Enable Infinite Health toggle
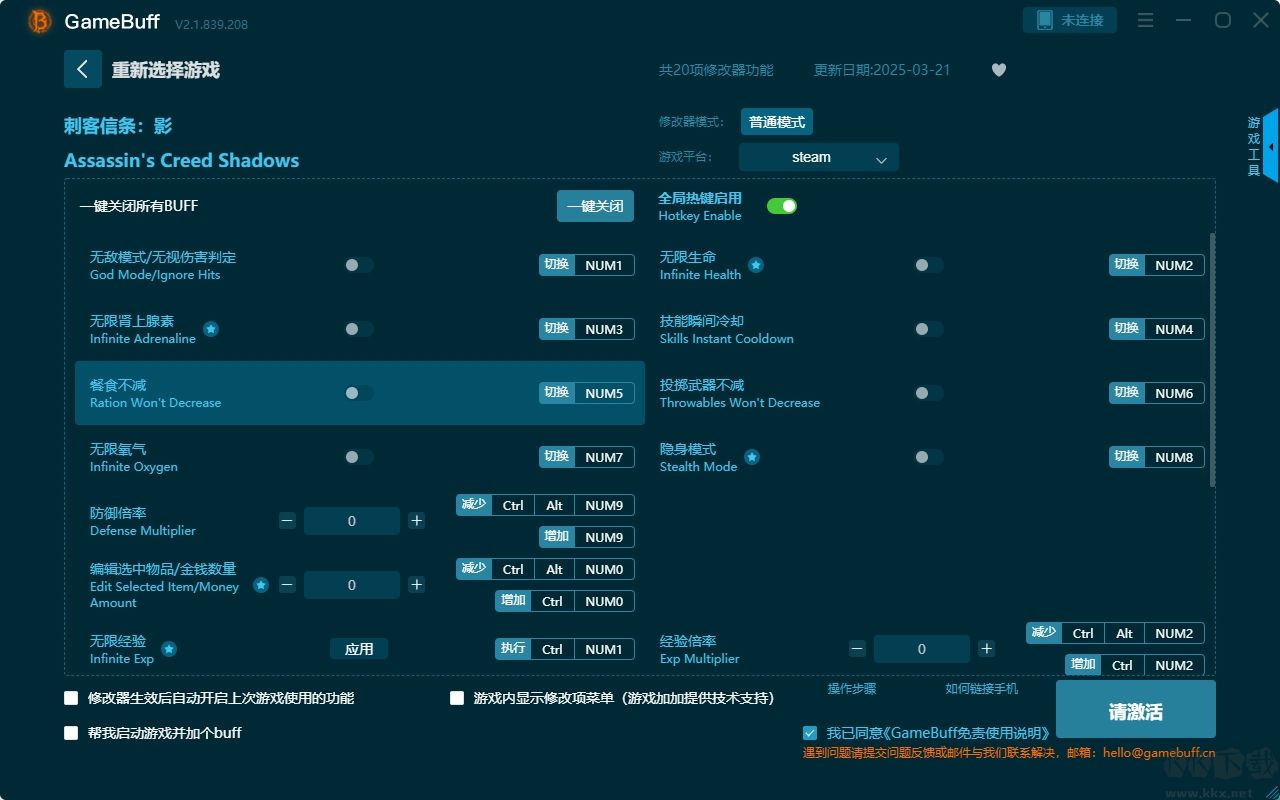Screen dimensions: 1280x800 click(x=929, y=265)
